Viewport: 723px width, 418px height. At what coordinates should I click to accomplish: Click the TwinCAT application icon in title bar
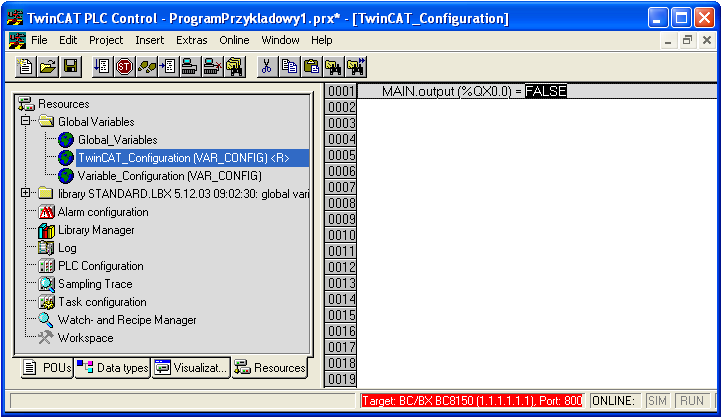click(x=15, y=18)
